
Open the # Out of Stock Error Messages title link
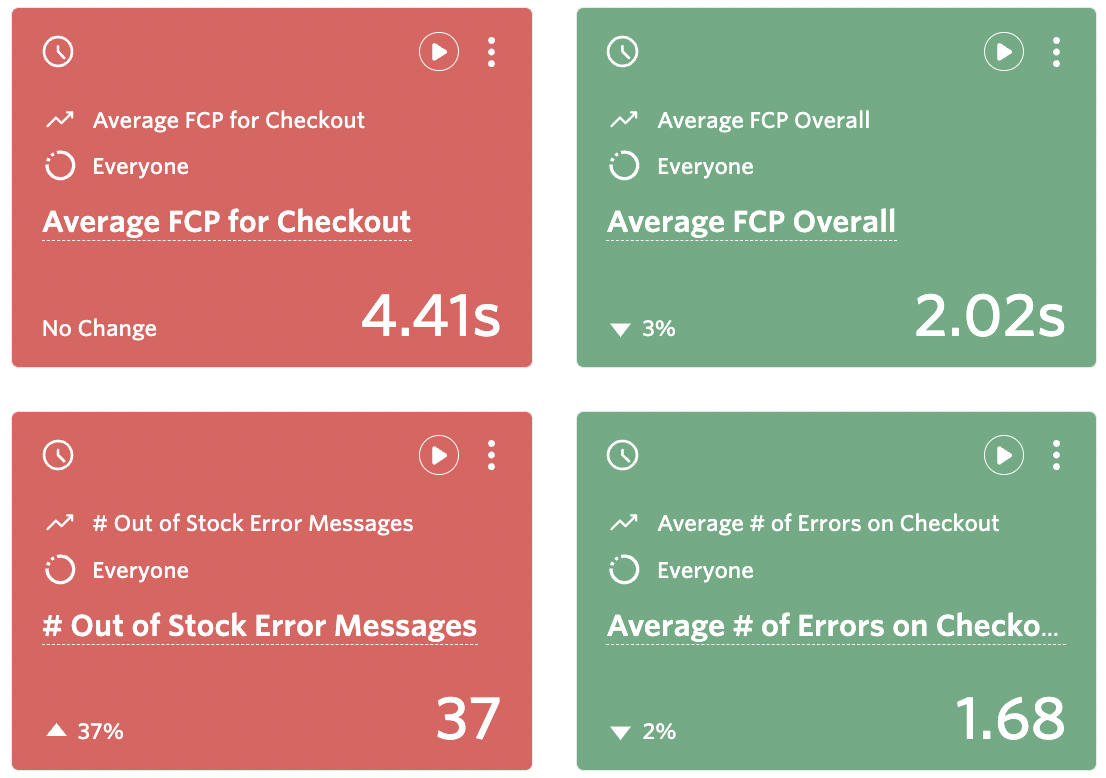click(259, 625)
